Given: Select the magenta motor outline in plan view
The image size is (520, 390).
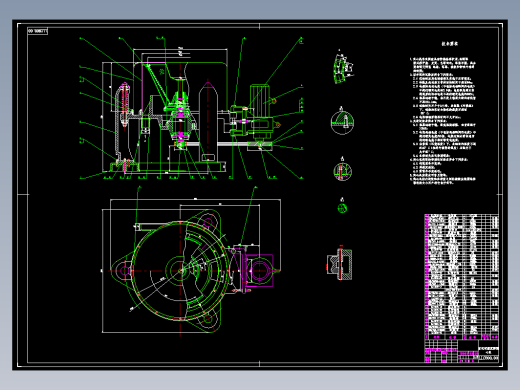Looking at the screenshot, I should [x=259, y=270].
